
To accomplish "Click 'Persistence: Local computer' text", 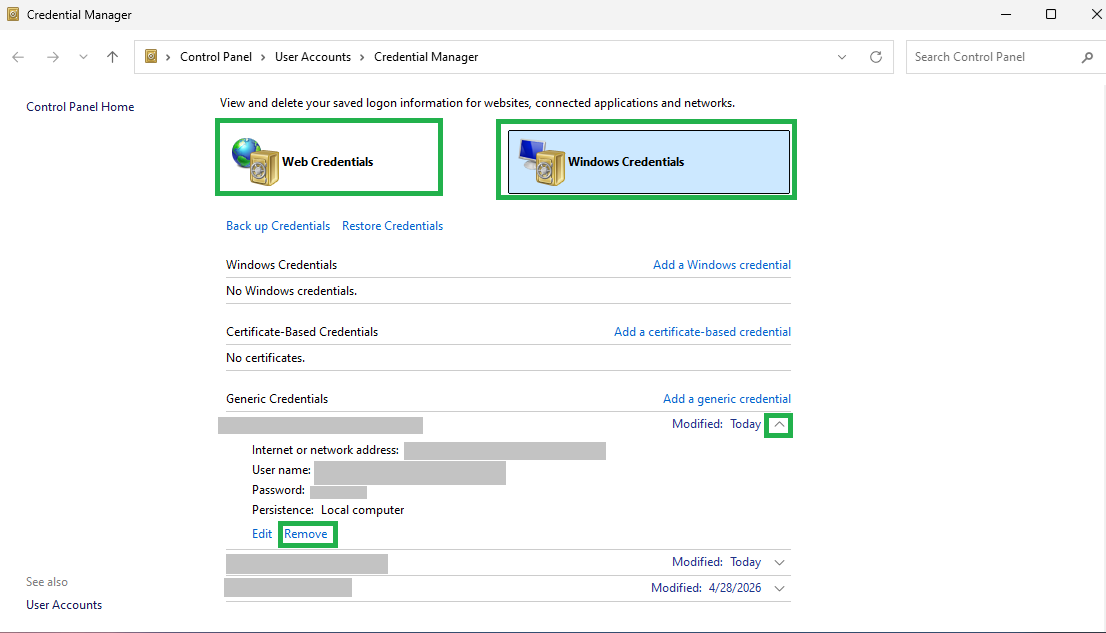I will (x=328, y=510).
